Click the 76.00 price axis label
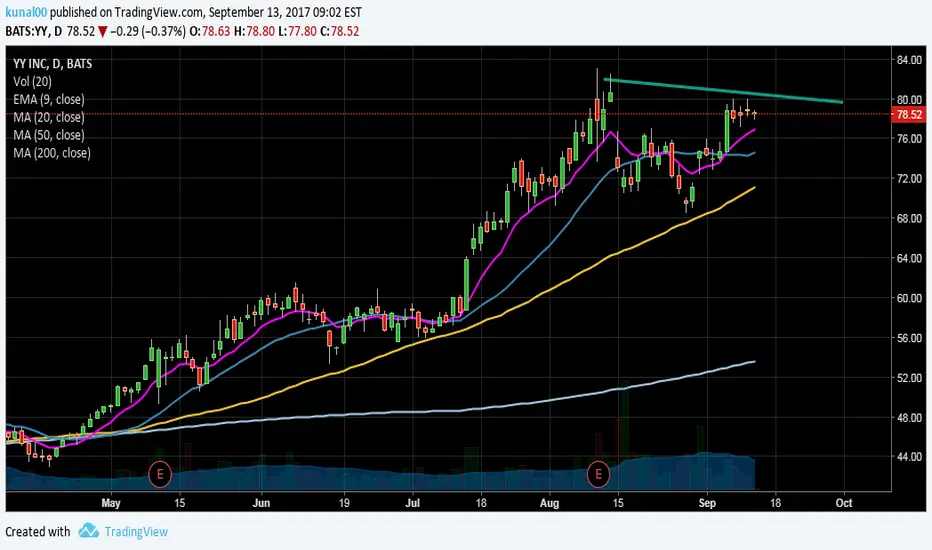Viewport: 932px width, 550px height. [909, 139]
